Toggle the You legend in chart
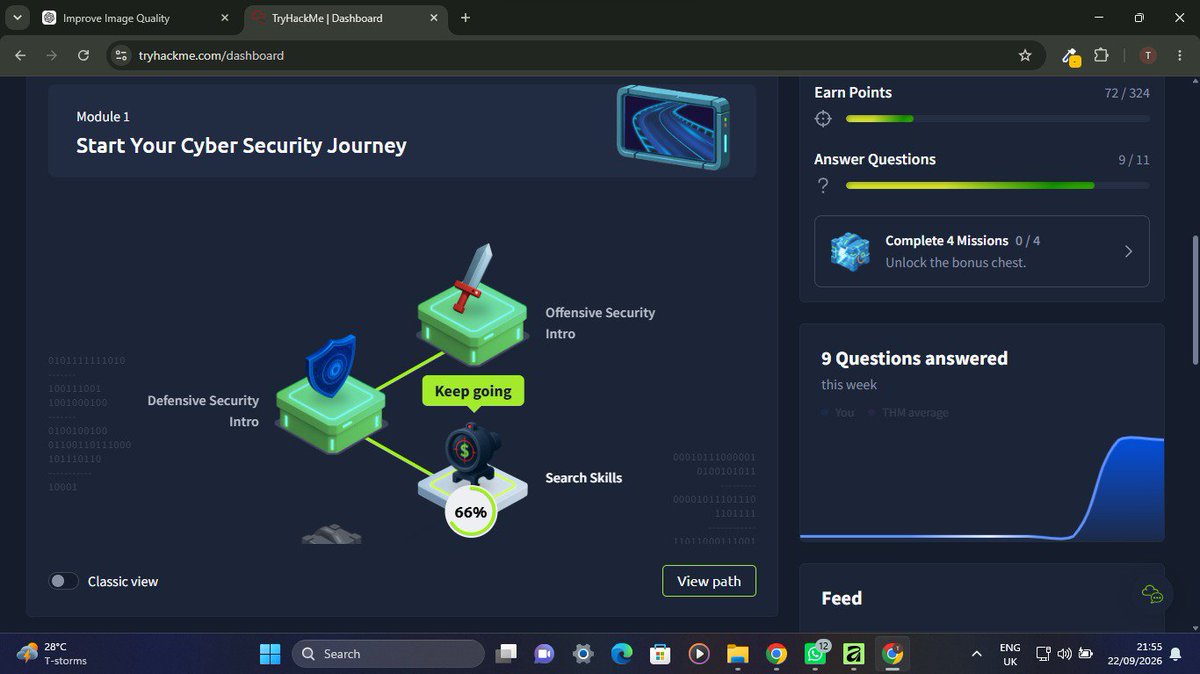Screen dimensions: 1200x674 838,413
